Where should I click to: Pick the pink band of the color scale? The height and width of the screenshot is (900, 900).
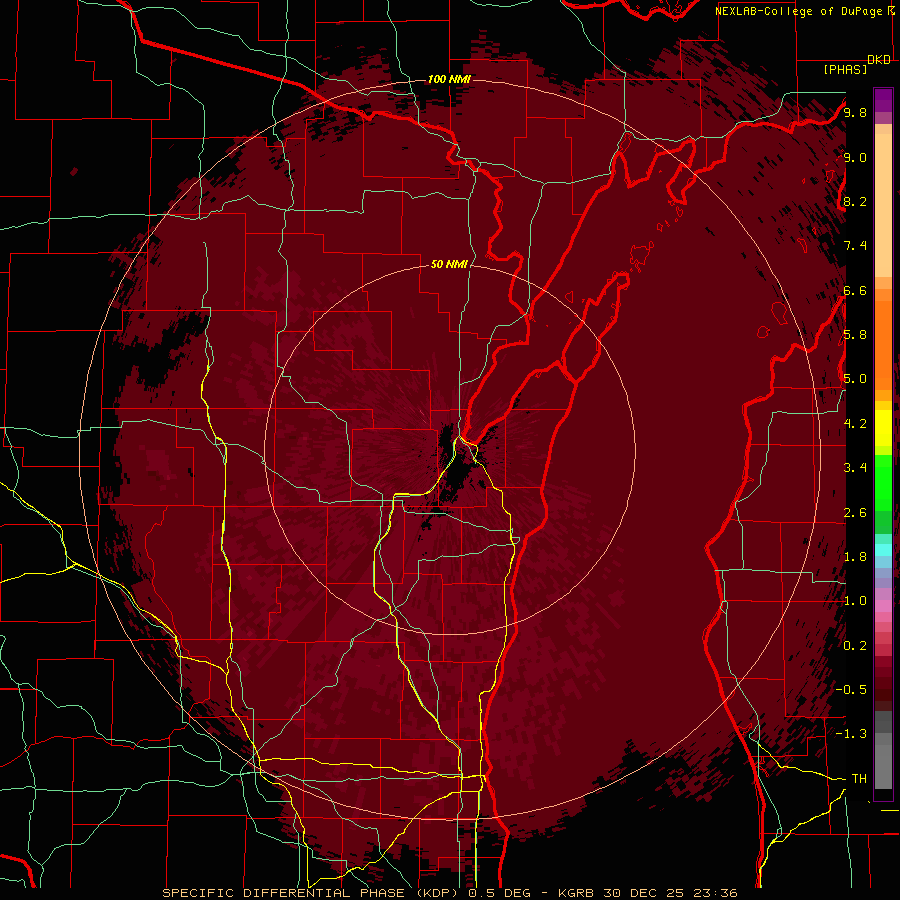point(883,606)
